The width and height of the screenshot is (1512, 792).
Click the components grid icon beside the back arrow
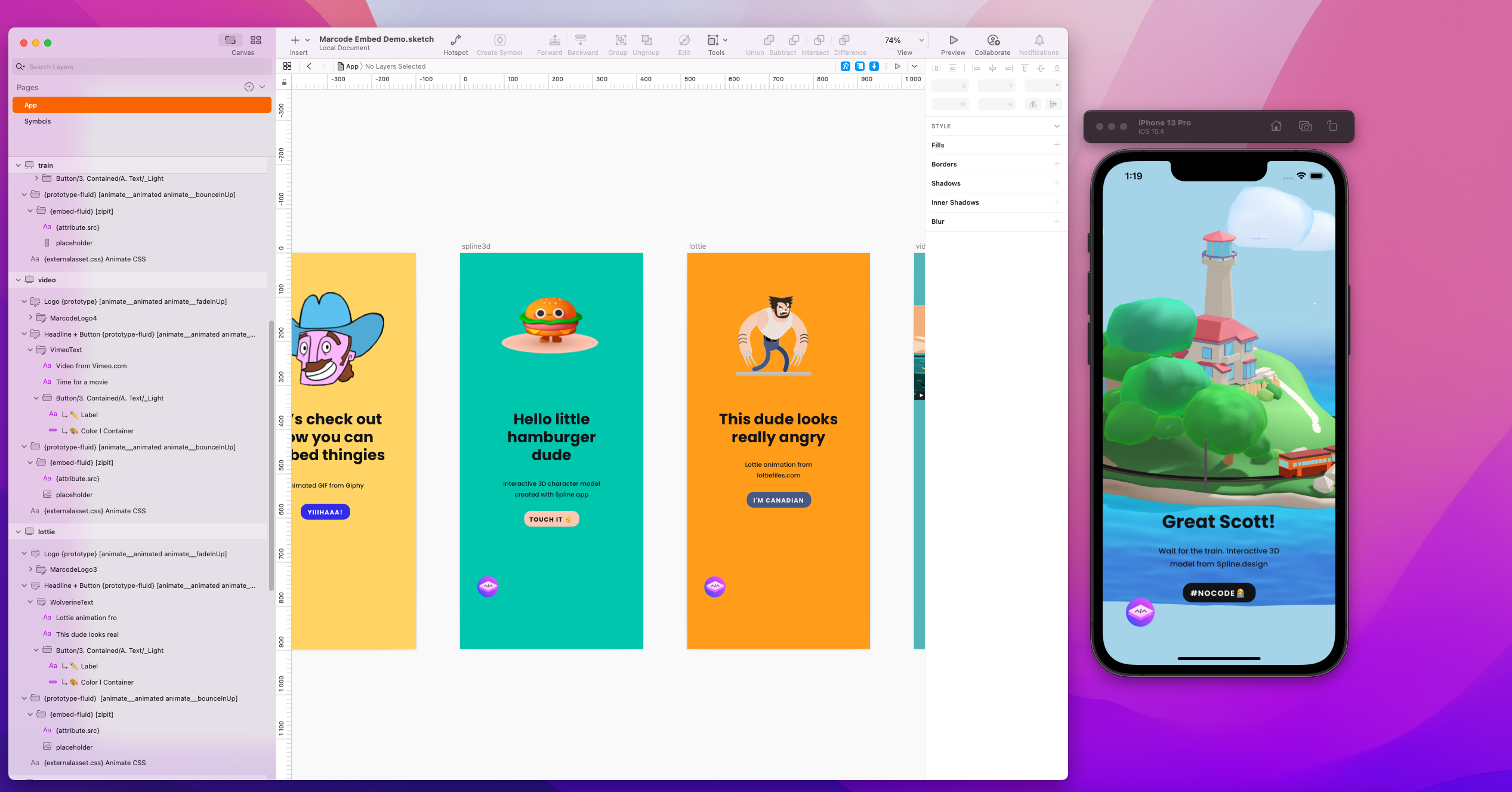(x=287, y=66)
